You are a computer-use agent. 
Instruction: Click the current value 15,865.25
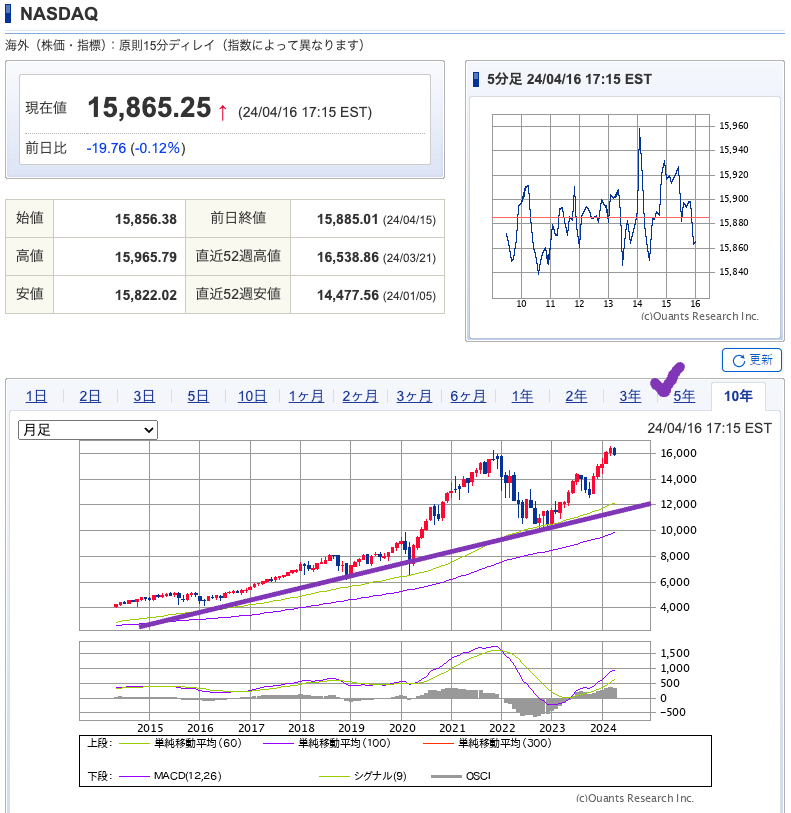point(149,108)
